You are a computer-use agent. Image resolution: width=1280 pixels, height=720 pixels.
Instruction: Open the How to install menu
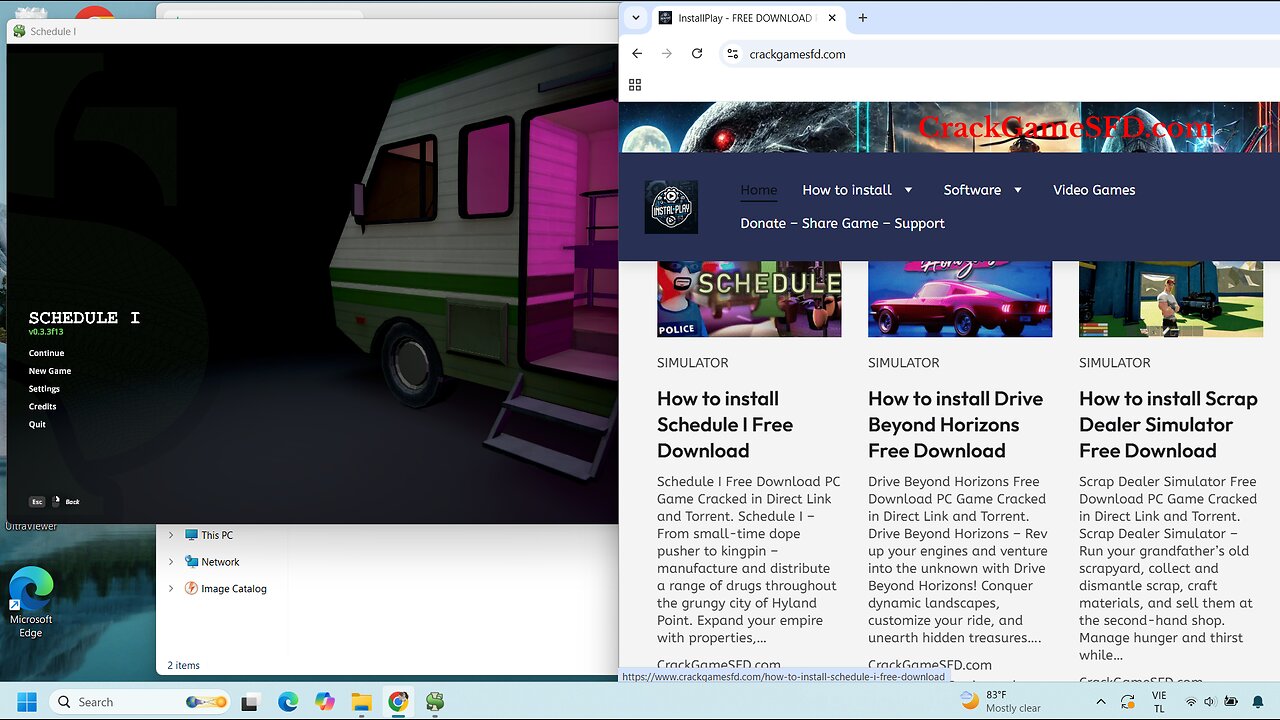coord(847,190)
